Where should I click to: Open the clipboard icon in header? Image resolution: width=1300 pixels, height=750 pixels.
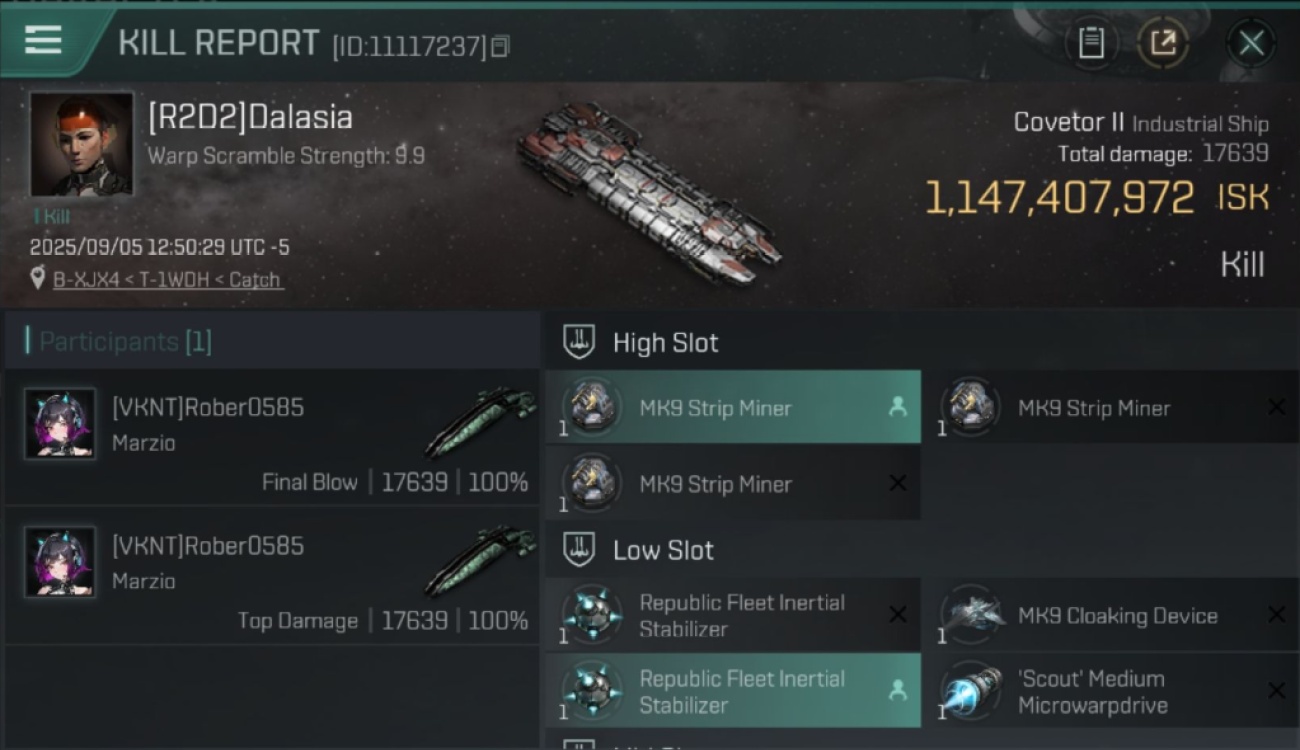pos(1091,43)
